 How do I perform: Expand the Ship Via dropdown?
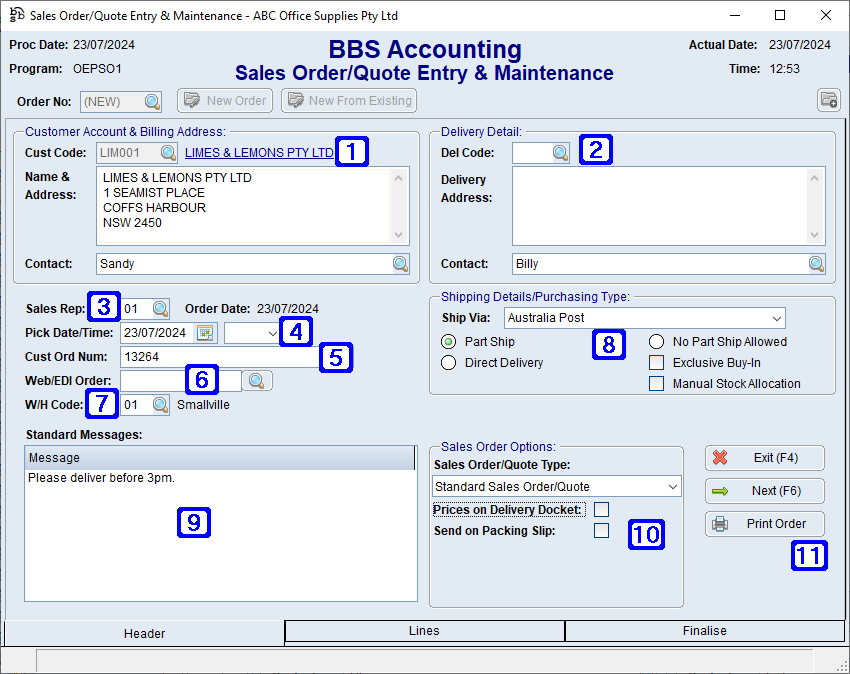coord(777,318)
